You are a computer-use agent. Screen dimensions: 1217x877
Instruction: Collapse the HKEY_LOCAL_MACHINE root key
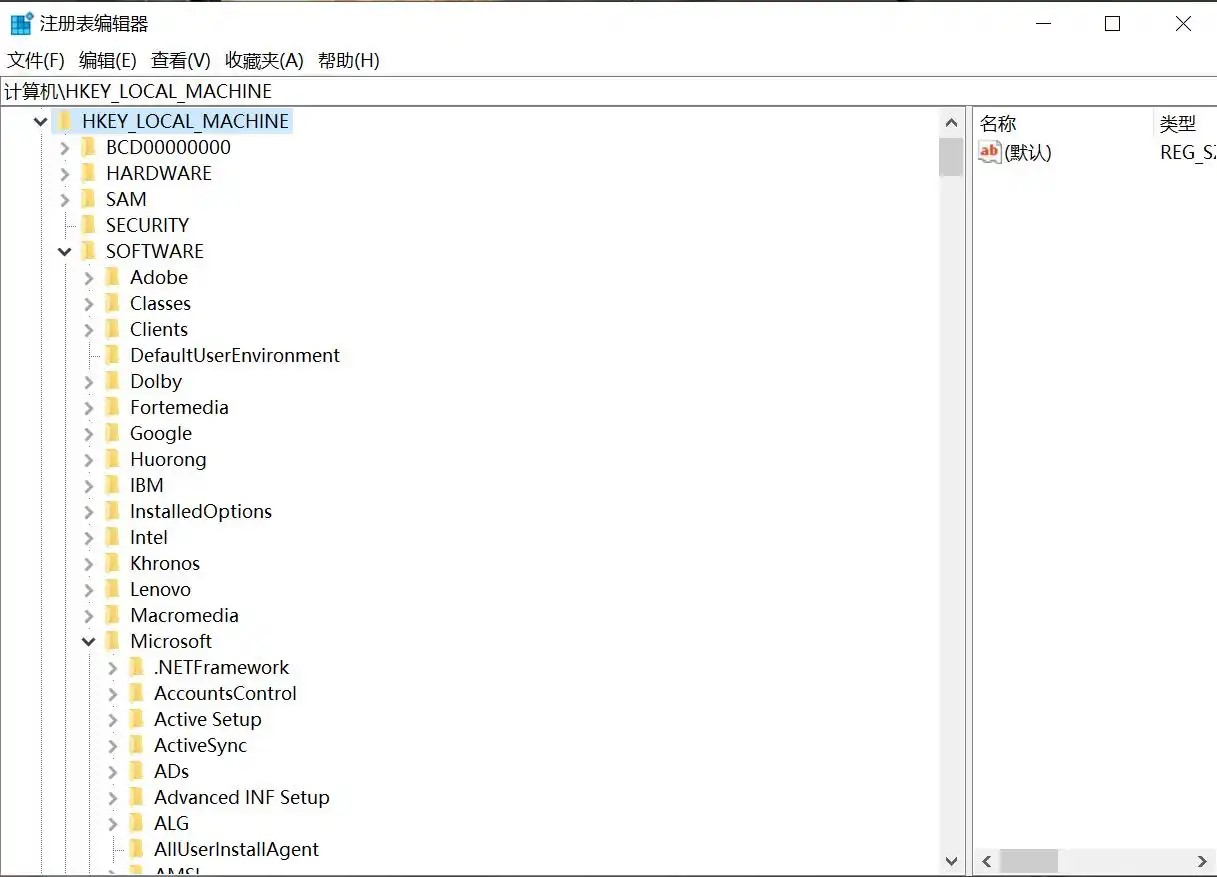pos(41,122)
